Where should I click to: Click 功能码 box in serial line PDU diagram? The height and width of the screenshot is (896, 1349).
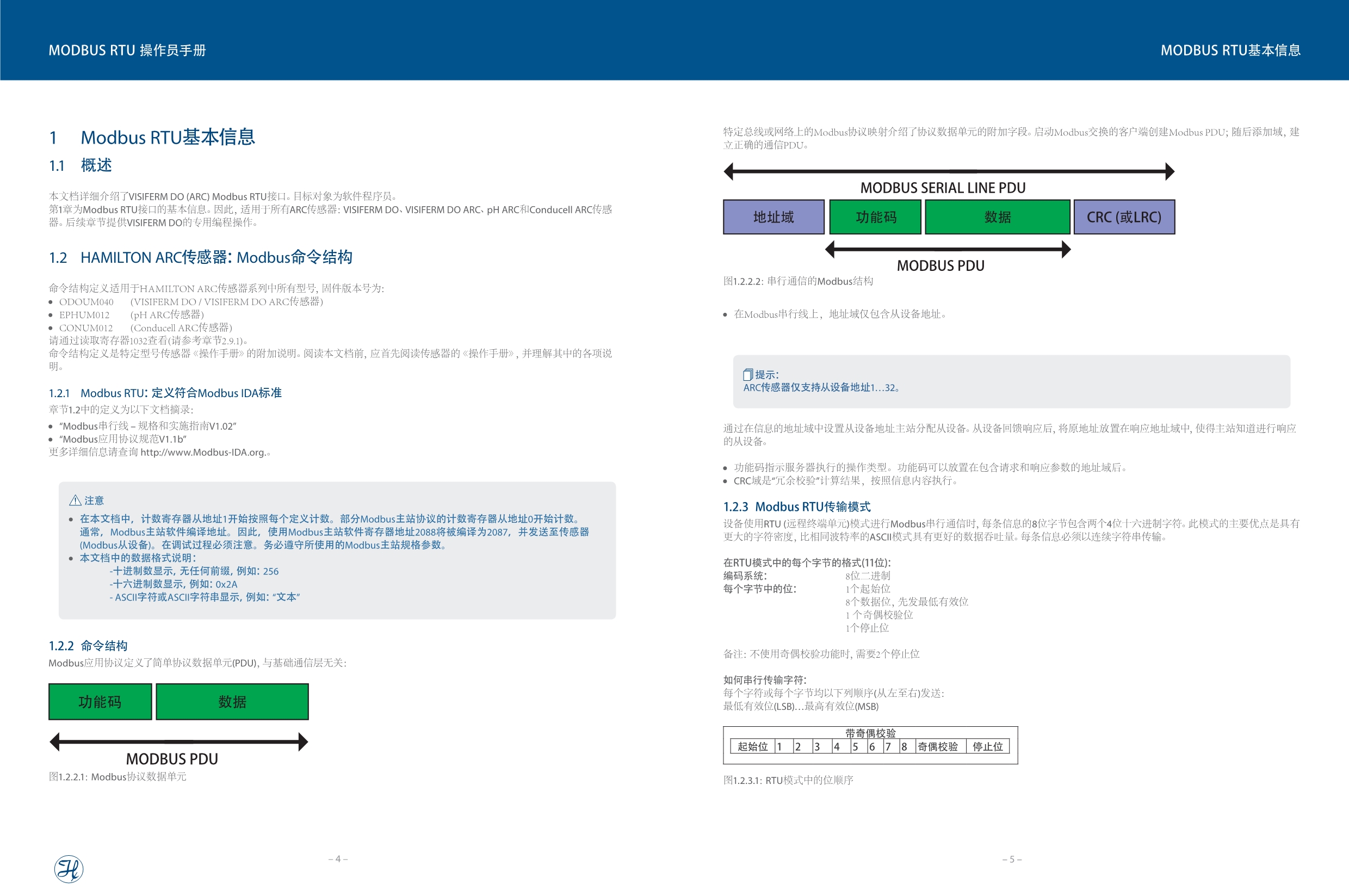pos(875,217)
